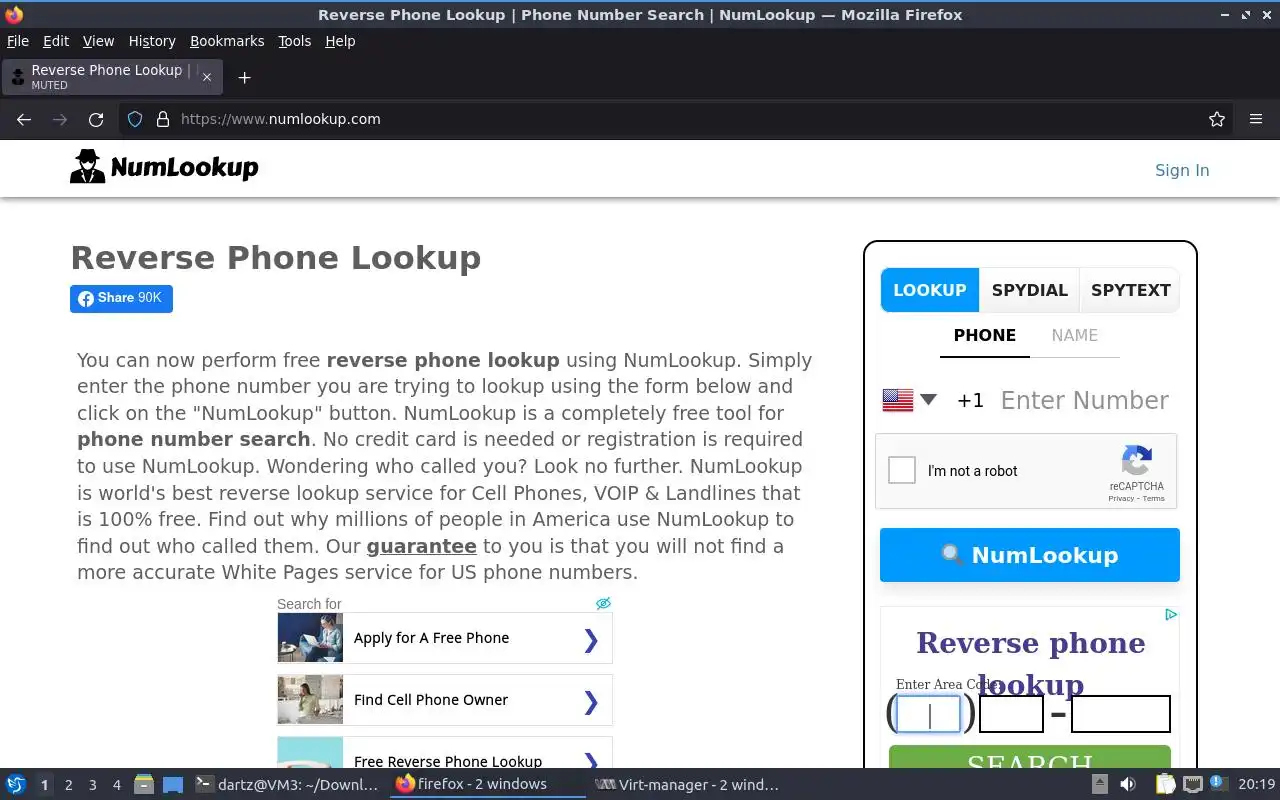This screenshot has height=800, width=1280.
Task: Switch to the NAME sub-tab
Action: tap(1075, 336)
